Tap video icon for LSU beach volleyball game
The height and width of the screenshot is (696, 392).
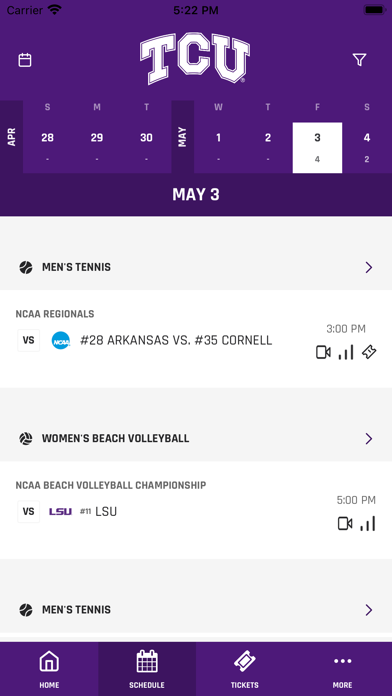345,524
